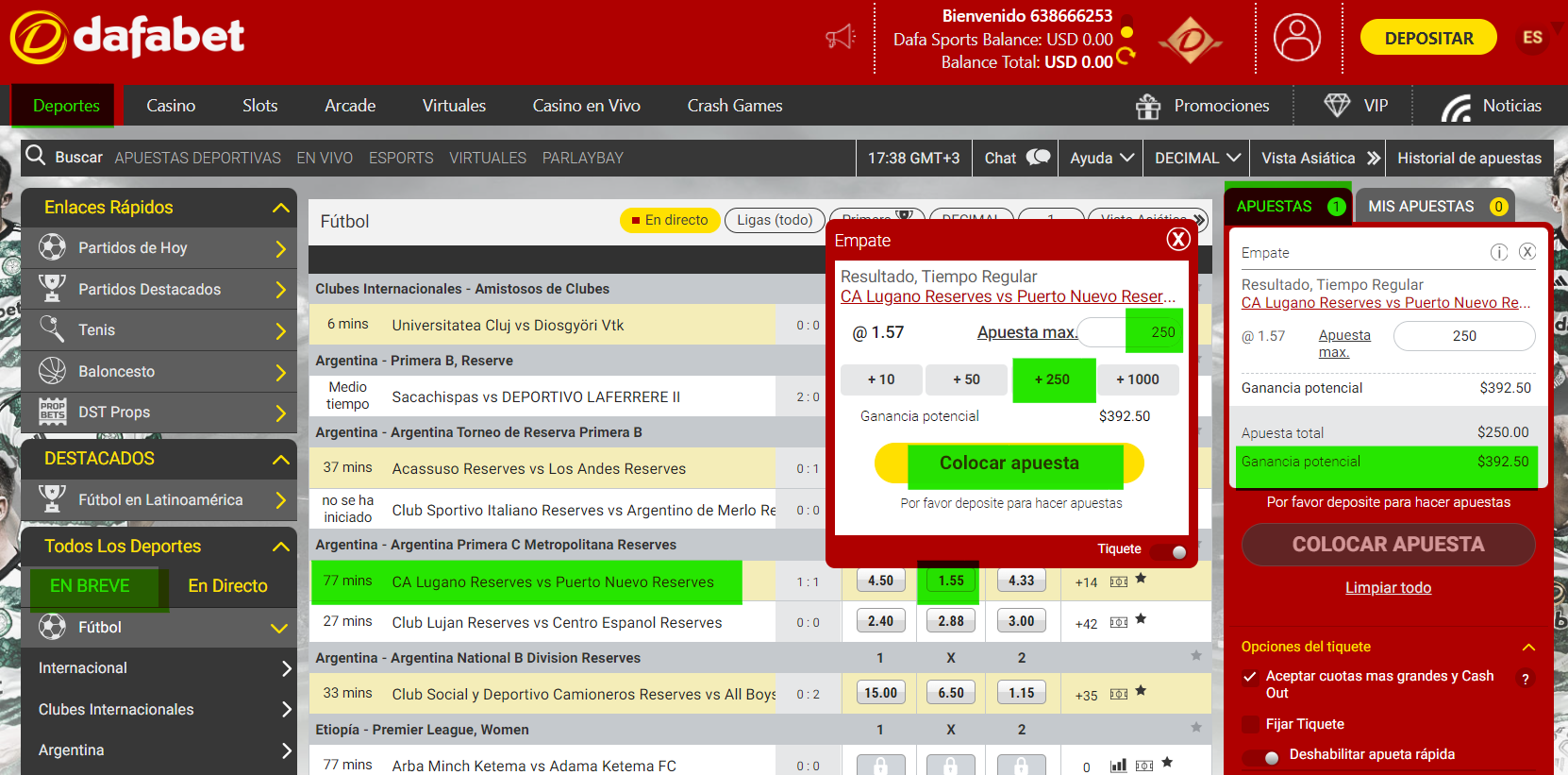The width and height of the screenshot is (1568, 775).
Task: Add +1000 to stake
Action: pos(1138,379)
